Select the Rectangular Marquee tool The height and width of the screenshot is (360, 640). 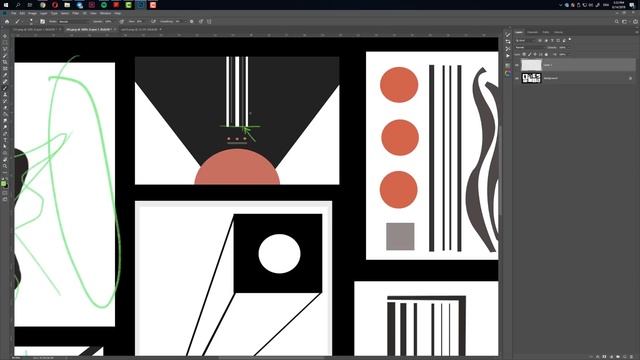click(x=5, y=42)
